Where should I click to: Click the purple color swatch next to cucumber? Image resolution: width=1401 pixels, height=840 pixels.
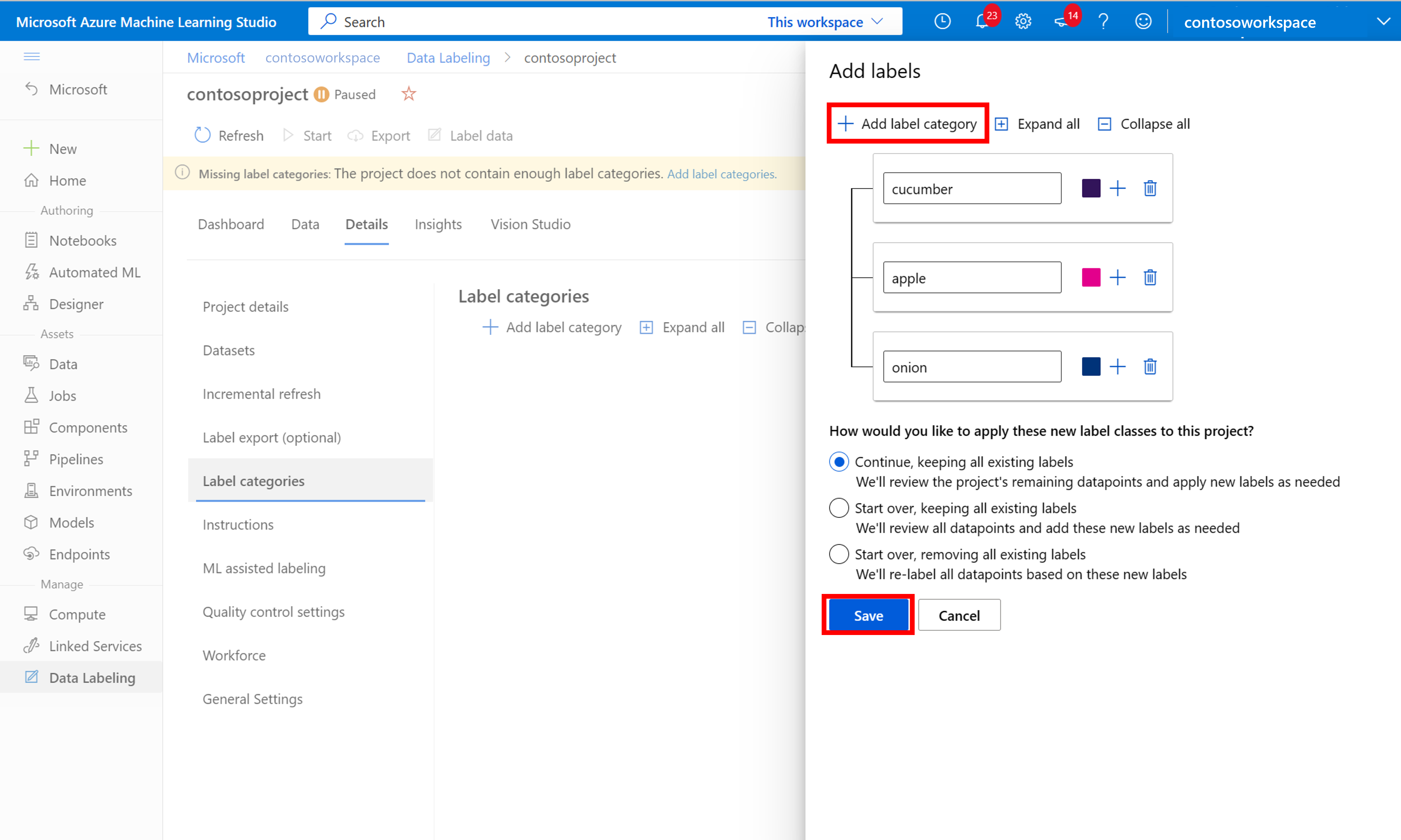(x=1091, y=188)
